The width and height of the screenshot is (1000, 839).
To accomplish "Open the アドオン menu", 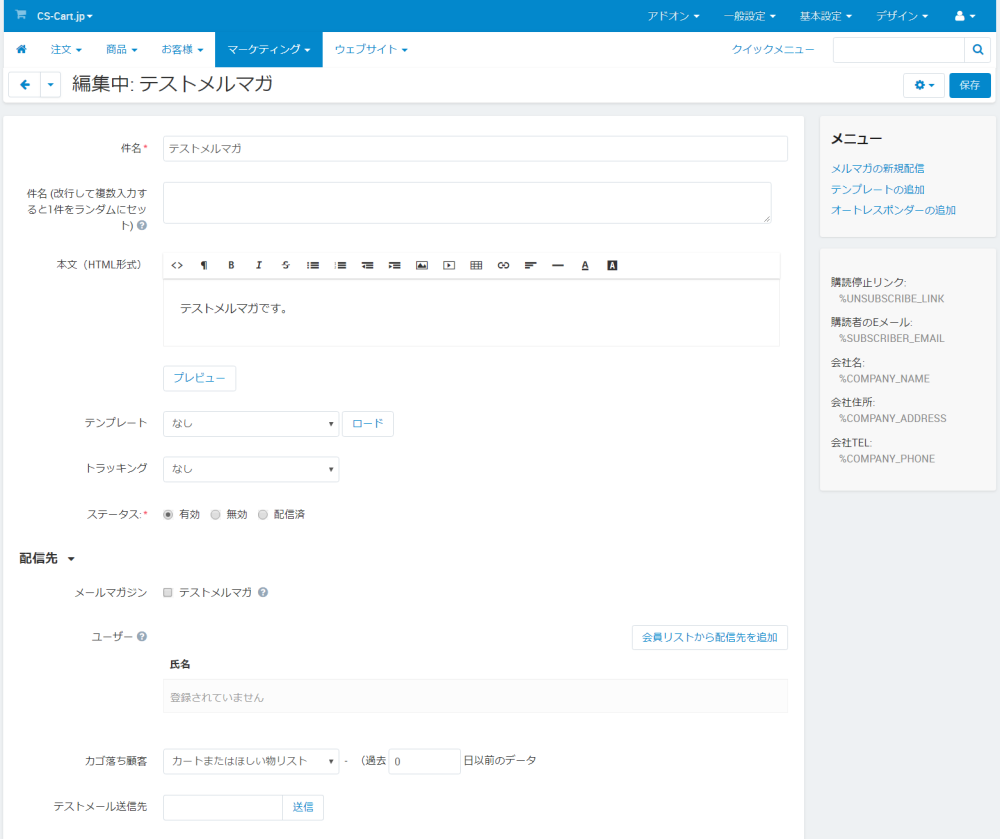I will [673, 16].
